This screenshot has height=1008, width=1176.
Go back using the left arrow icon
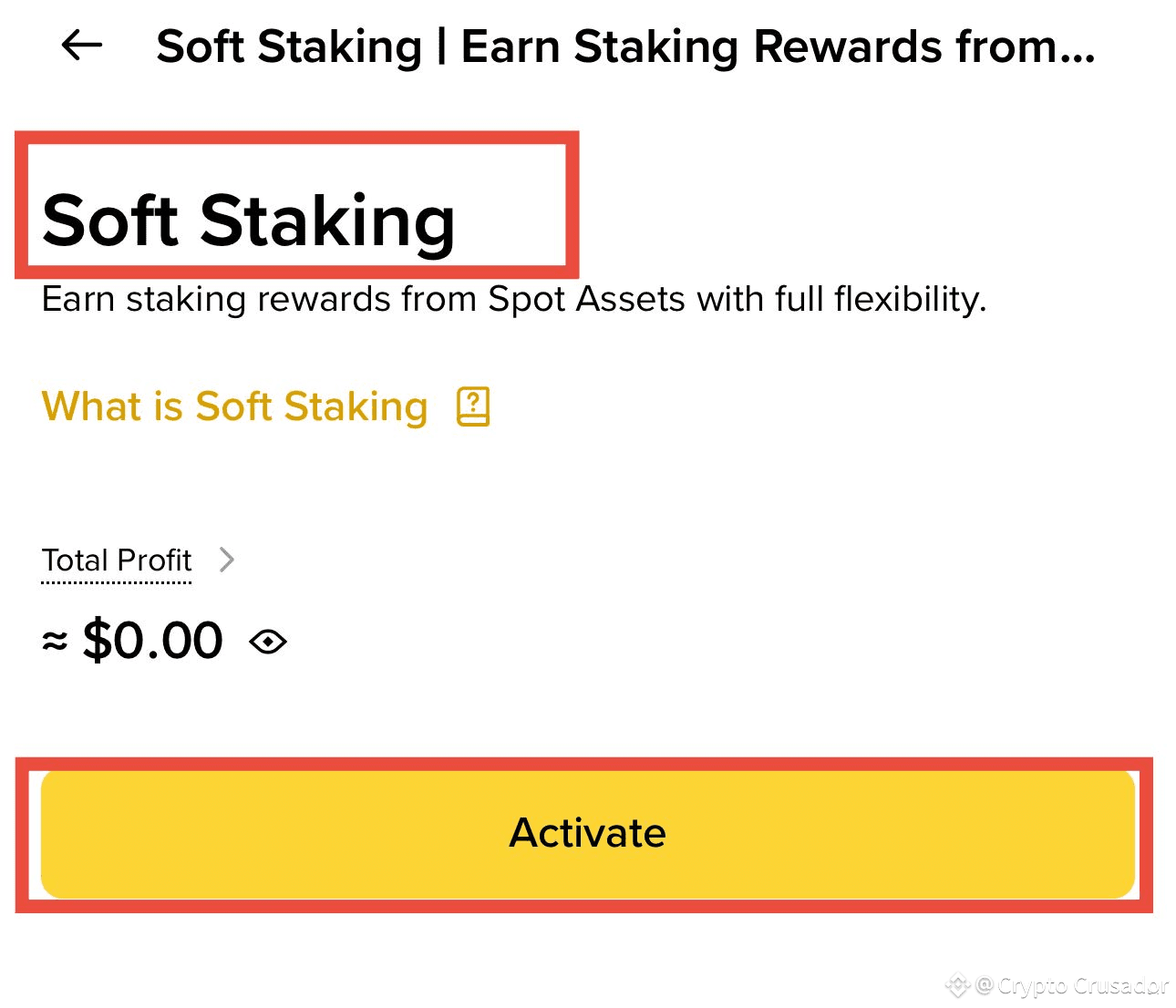pos(82,45)
